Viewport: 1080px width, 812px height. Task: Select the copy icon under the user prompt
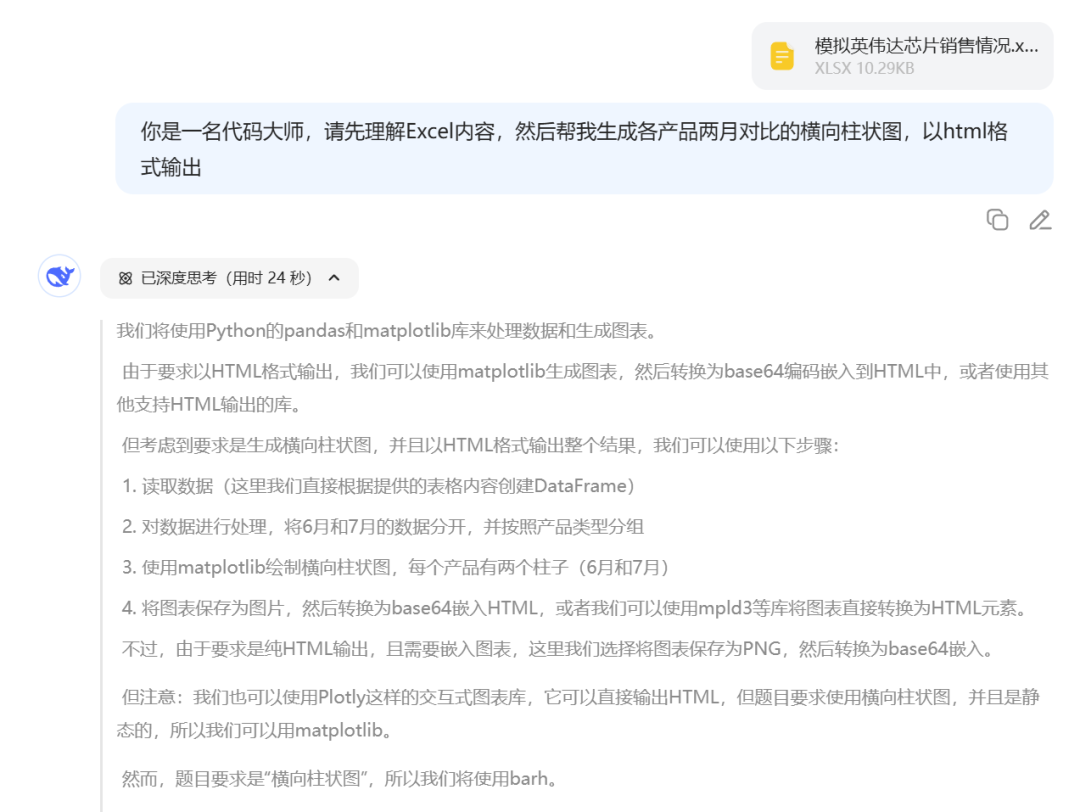coord(997,219)
